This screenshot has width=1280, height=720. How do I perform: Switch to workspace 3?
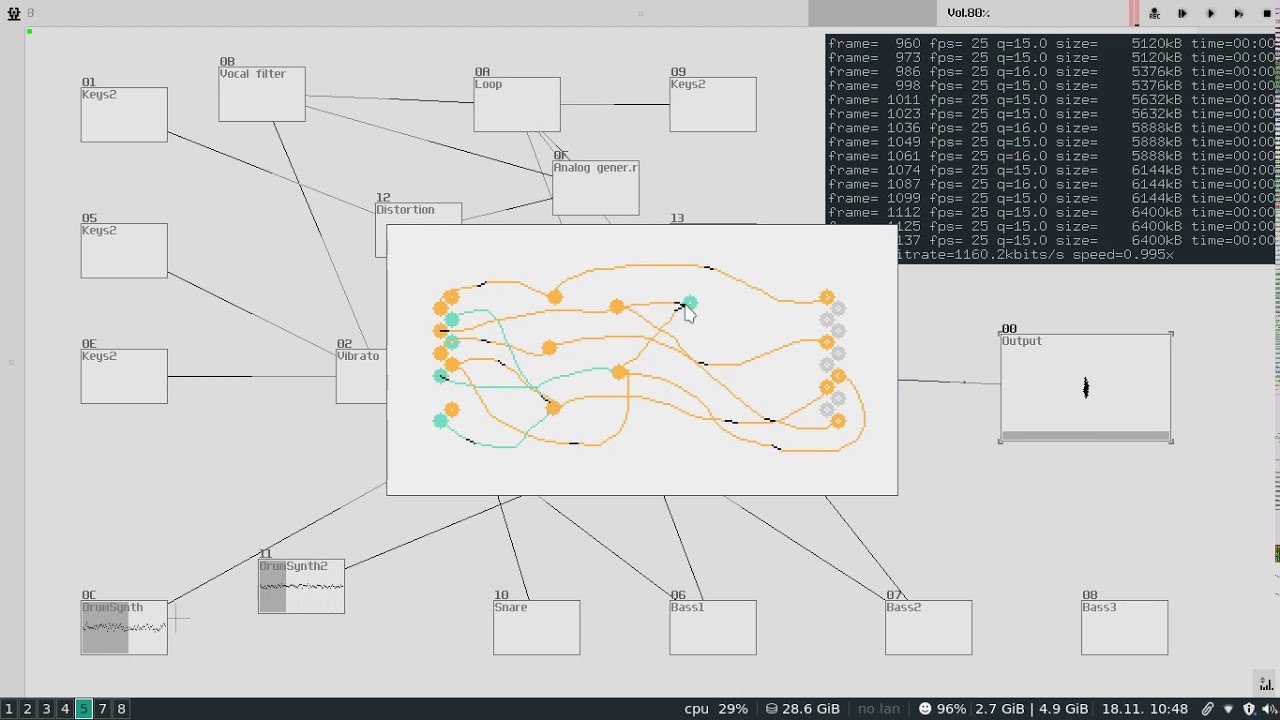pyautogui.click(x=46, y=709)
